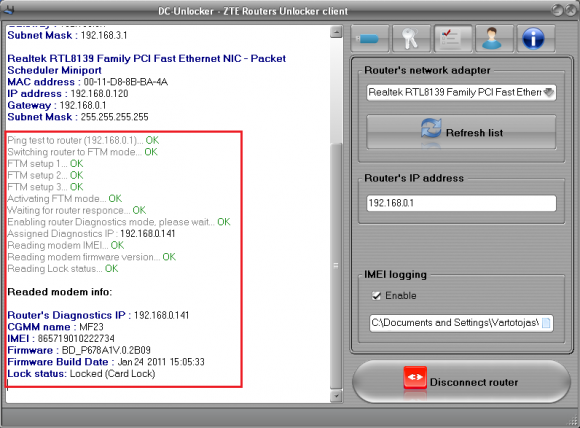Click the 'Lock status: Locked (Card Lock)' line
Screen dimensions: 580x428
click(x=81, y=374)
